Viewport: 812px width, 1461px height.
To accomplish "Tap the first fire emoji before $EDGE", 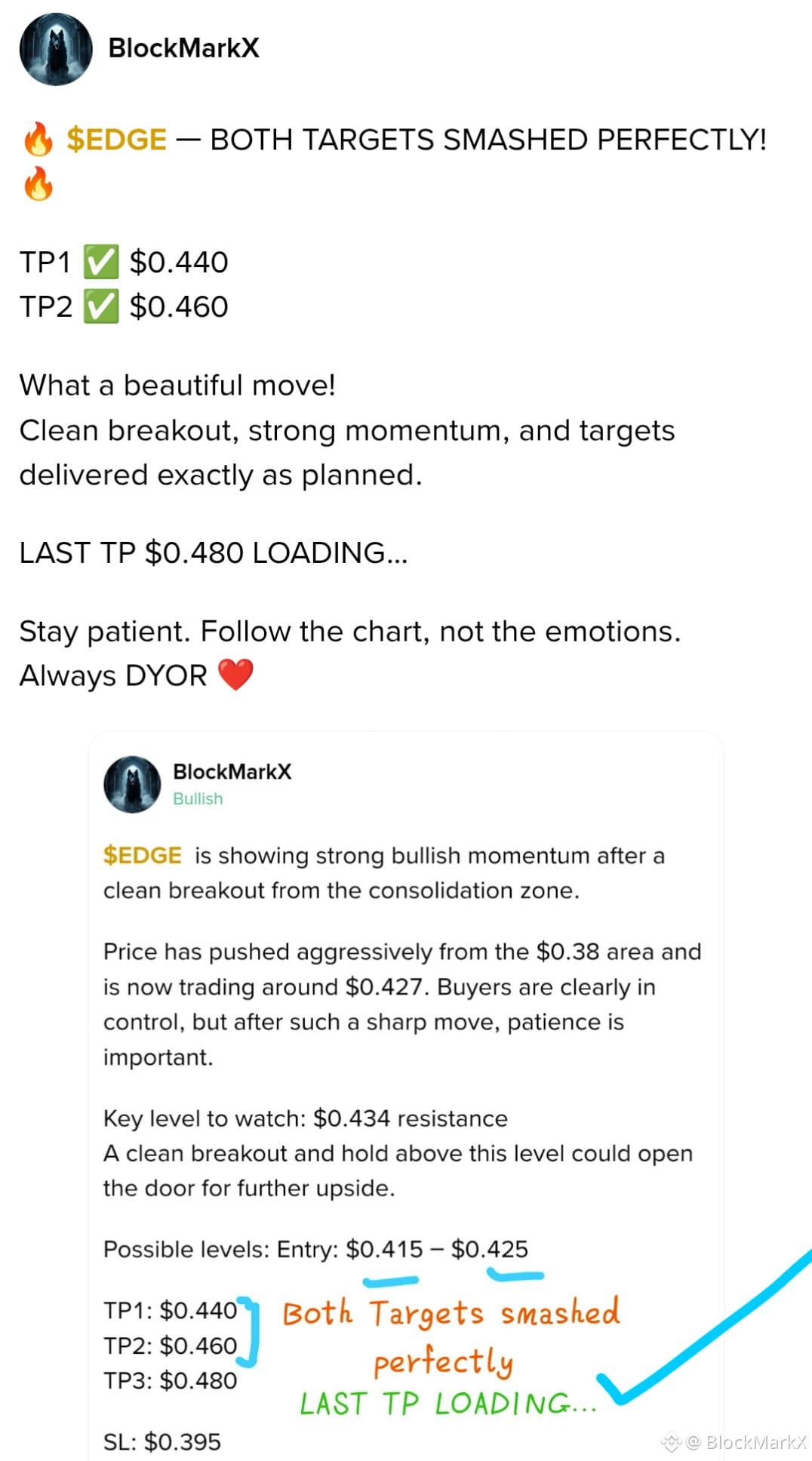I will click(38, 140).
